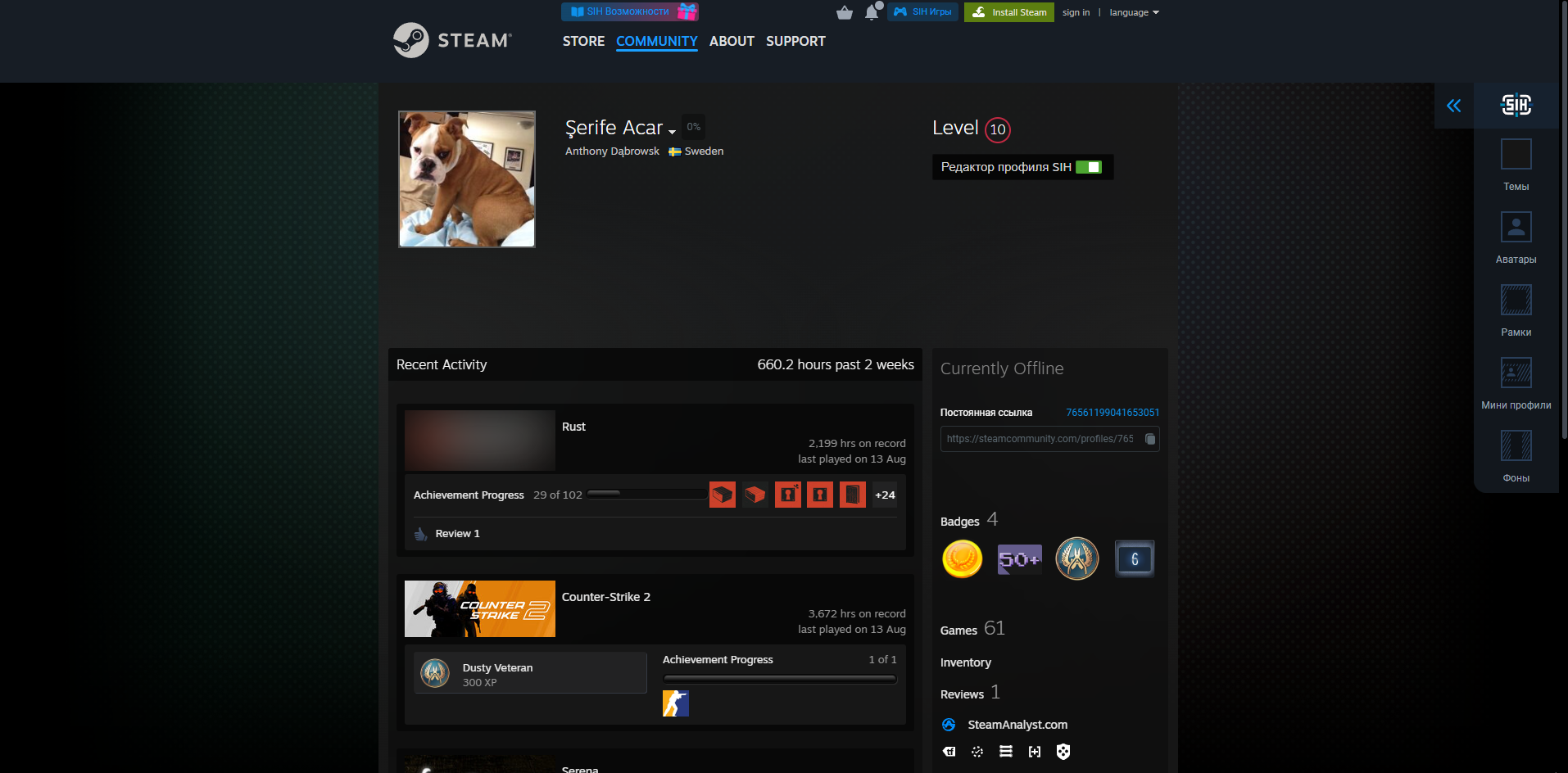
Task: Click the bulldog profile avatar
Action: tap(467, 179)
